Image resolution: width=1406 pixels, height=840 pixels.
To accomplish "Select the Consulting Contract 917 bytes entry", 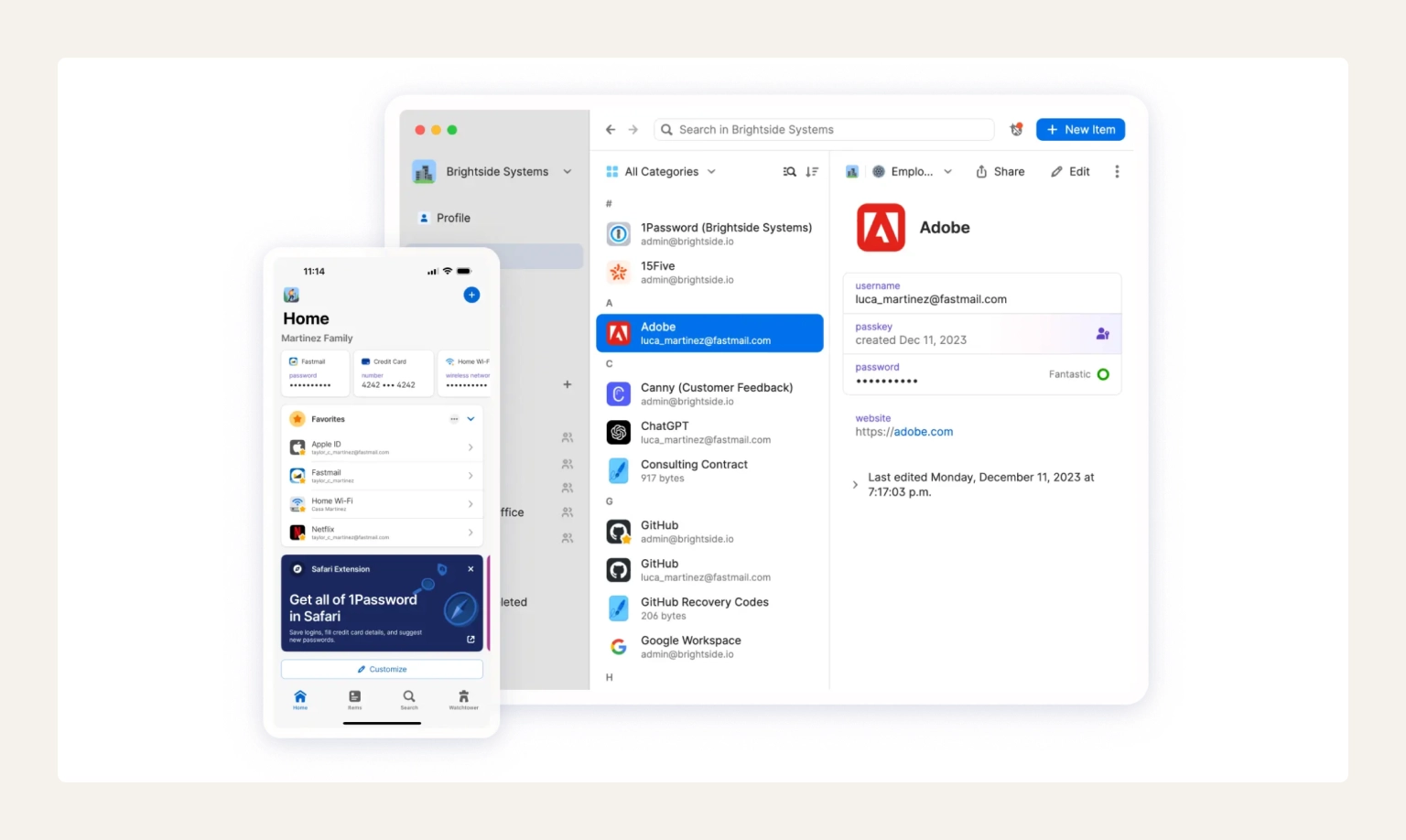I will pos(709,471).
